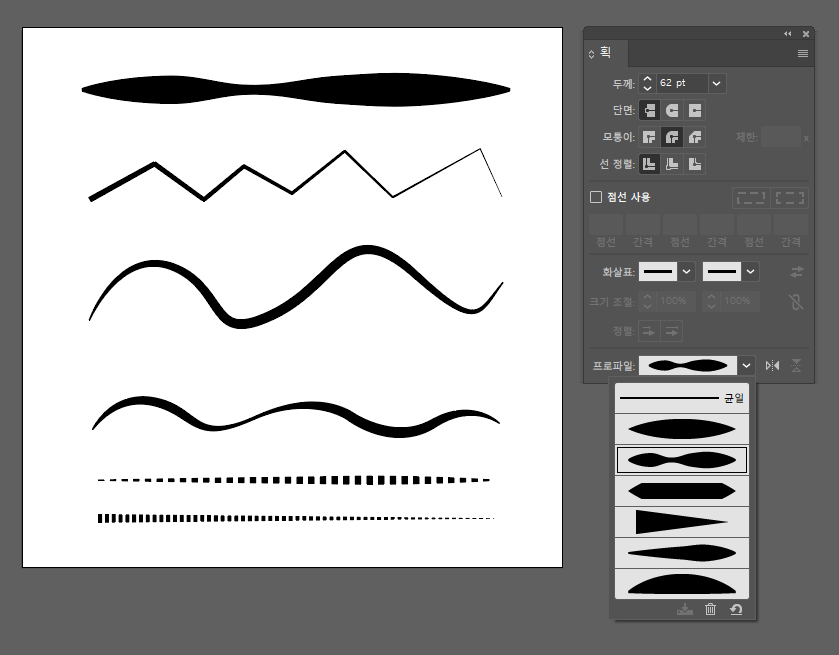Open the 두께 stroke weight dropdown
Screen dimensions: 839x655
coord(717,84)
